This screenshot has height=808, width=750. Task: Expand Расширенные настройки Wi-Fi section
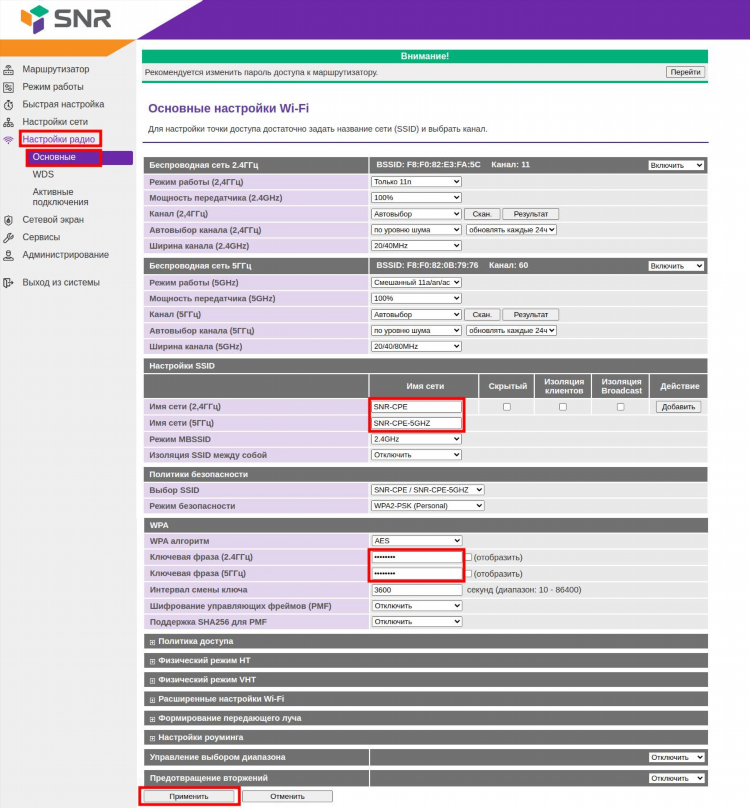[x=425, y=699]
